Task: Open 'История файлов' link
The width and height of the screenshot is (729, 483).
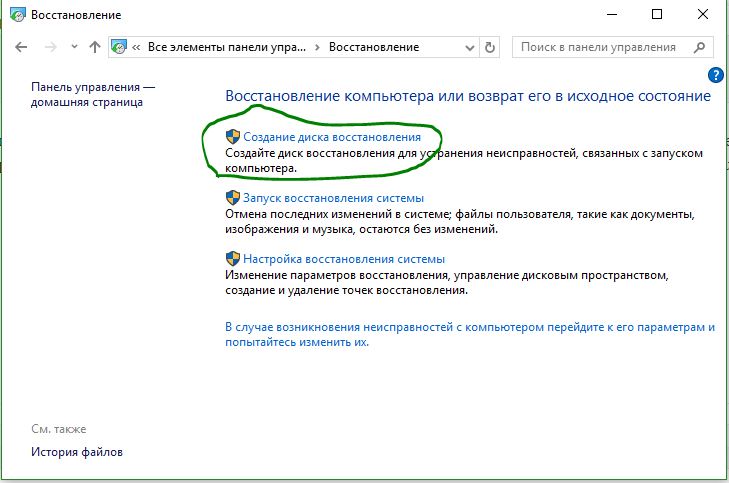Action: 77,452
